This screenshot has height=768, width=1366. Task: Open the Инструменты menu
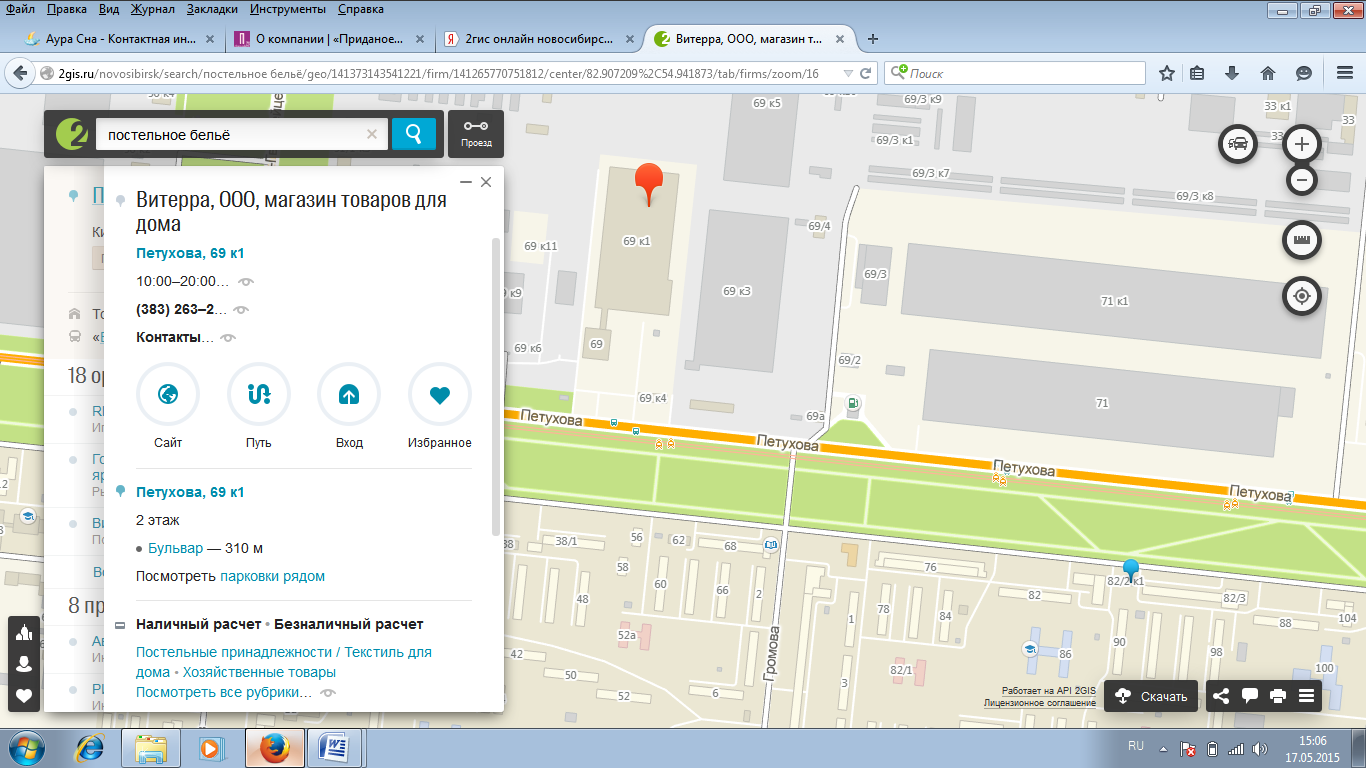pos(286,9)
